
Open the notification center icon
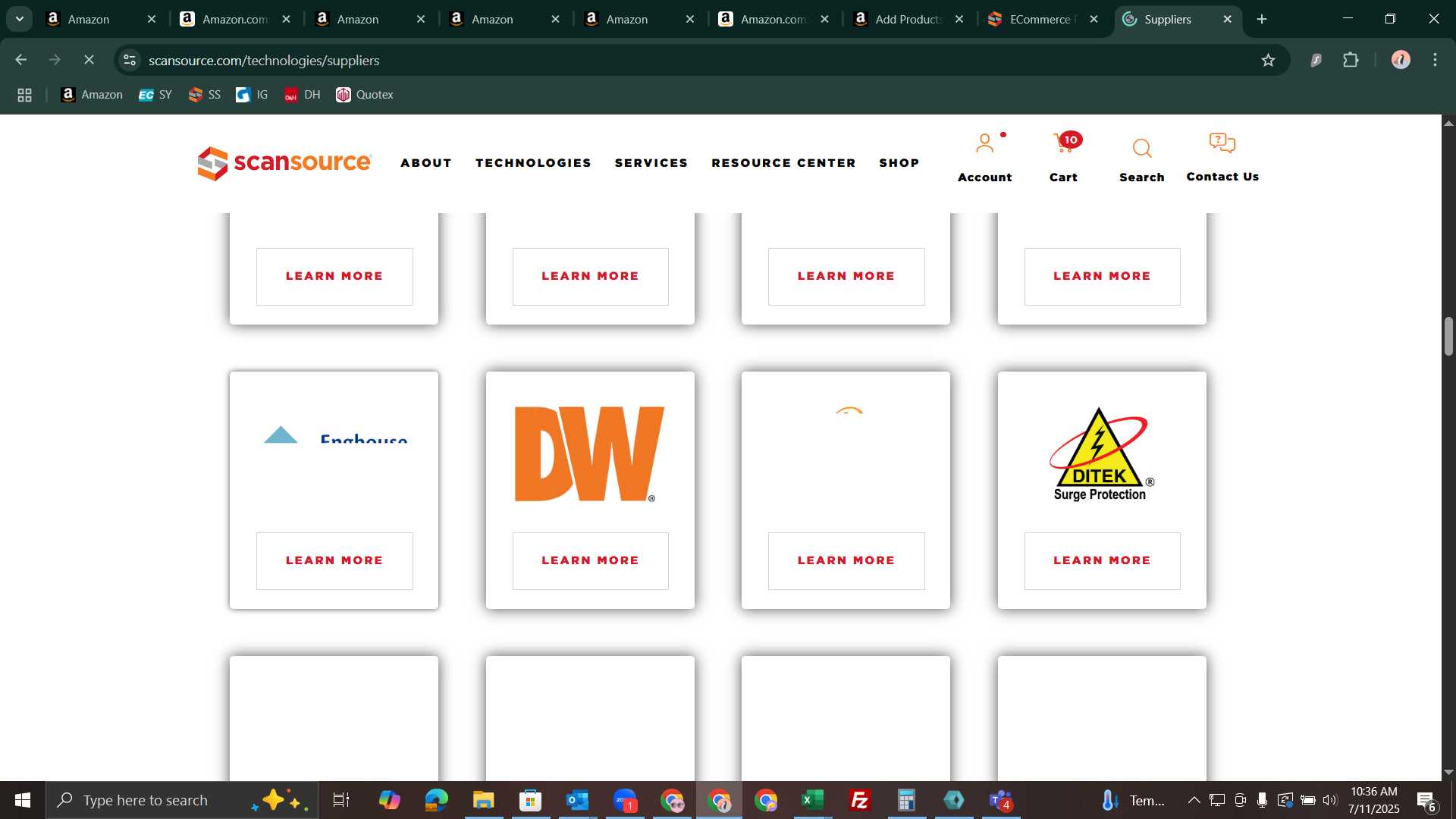pyautogui.click(x=1426, y=800)
